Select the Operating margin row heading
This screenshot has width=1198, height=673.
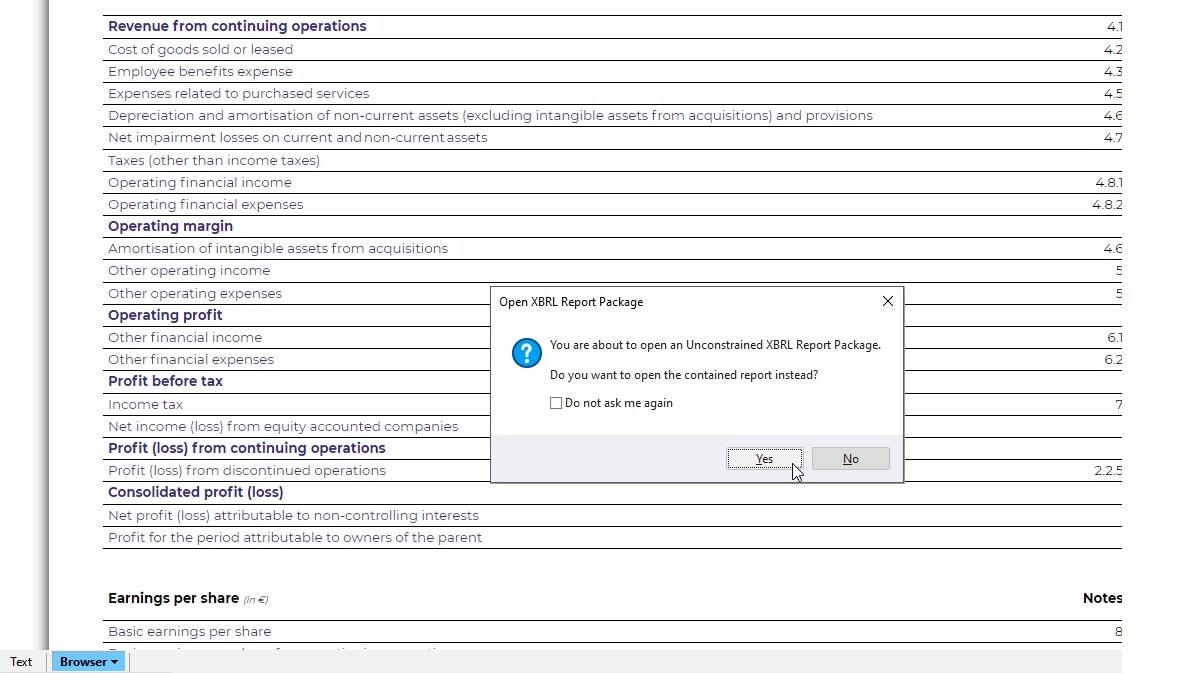point(170,226)
